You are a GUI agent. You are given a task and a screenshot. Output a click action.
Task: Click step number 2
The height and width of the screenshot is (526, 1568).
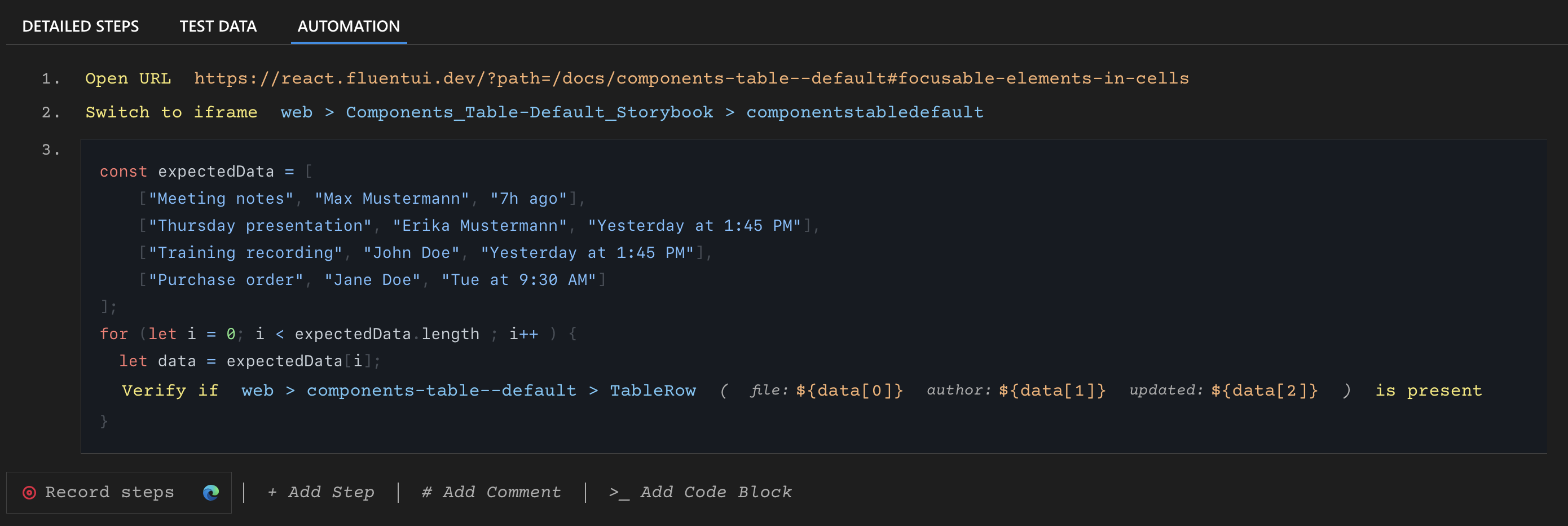point(51,113)
